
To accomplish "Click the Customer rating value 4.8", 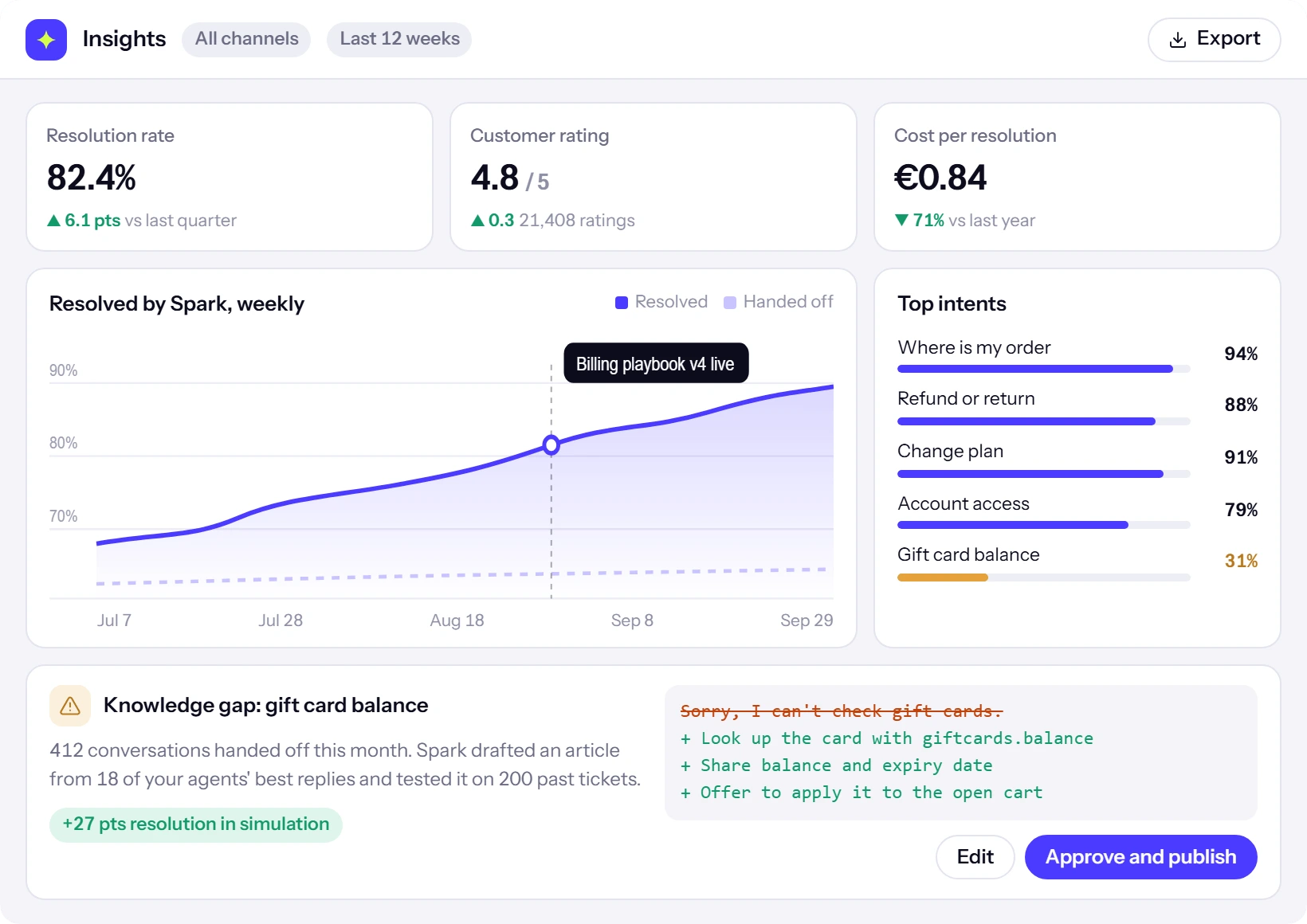I will pyautogui.click(x=494, y=178).
